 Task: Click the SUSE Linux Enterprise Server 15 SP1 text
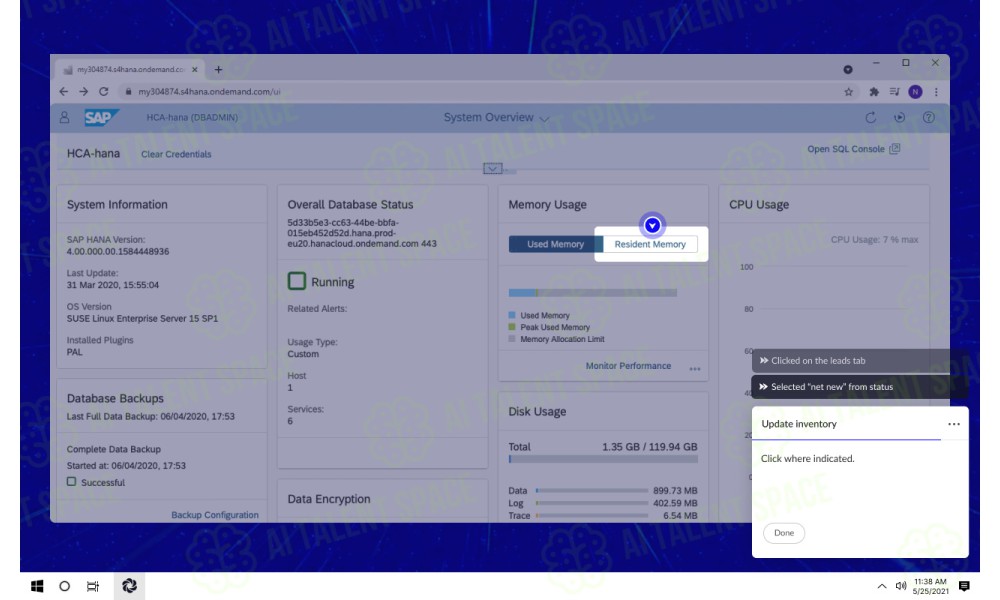click(142, 318)
